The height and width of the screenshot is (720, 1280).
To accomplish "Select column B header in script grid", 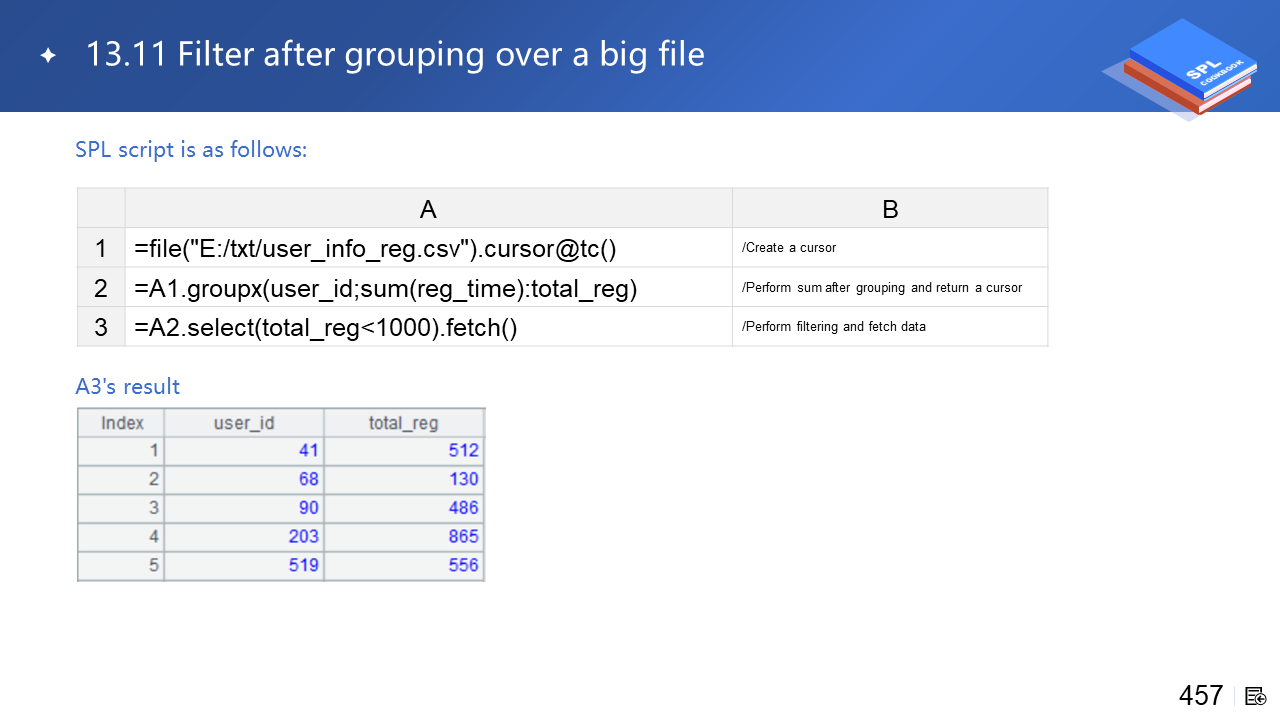I will [890, 209].
